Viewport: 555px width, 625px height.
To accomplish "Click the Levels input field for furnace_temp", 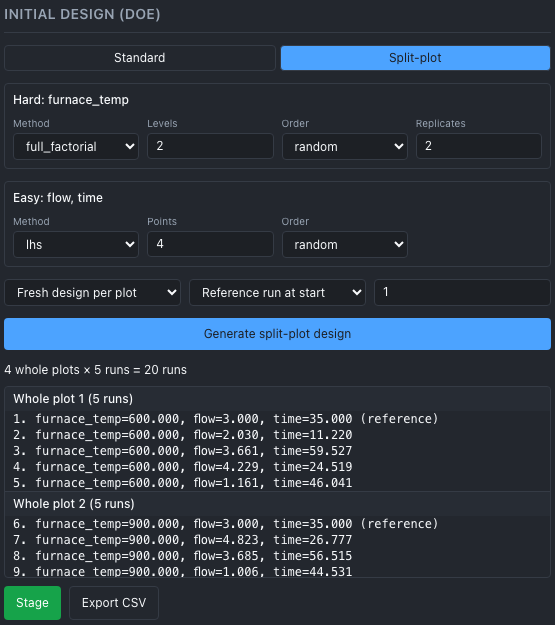I will [210, 146].
